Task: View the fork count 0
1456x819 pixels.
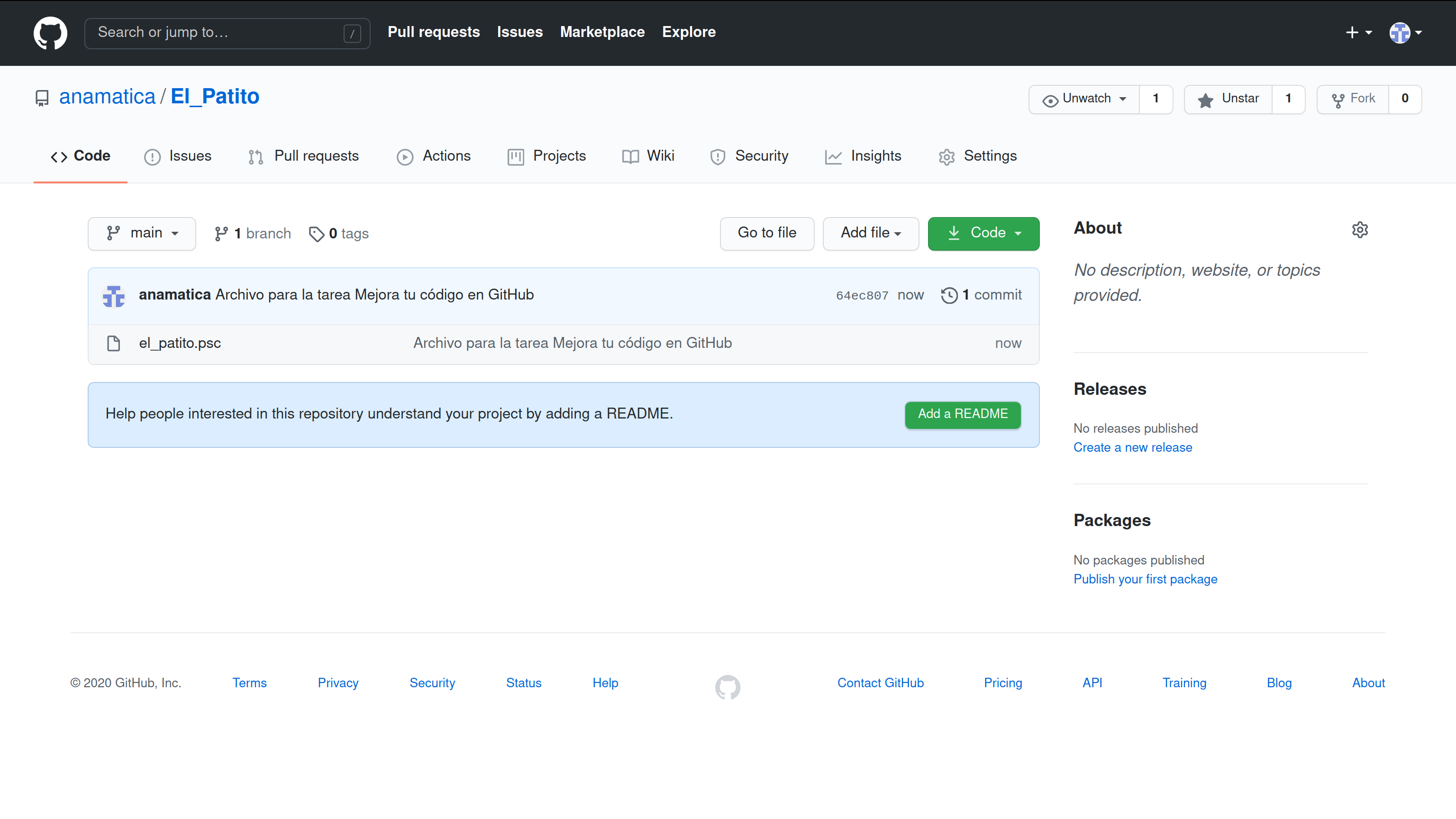Action: click(x=1405, y=99)
